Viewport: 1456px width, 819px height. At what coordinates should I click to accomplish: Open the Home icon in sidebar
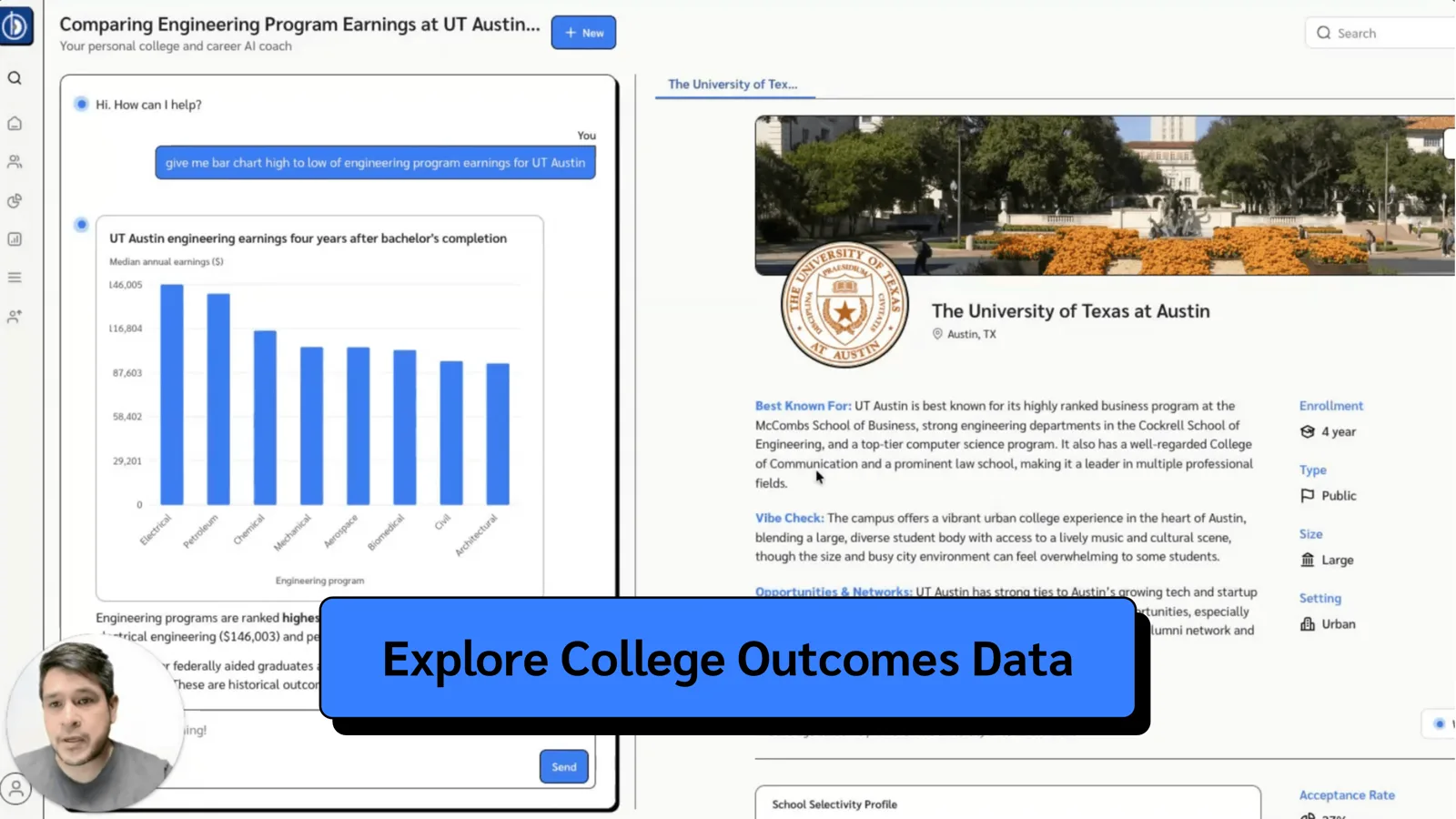point(15,123)
